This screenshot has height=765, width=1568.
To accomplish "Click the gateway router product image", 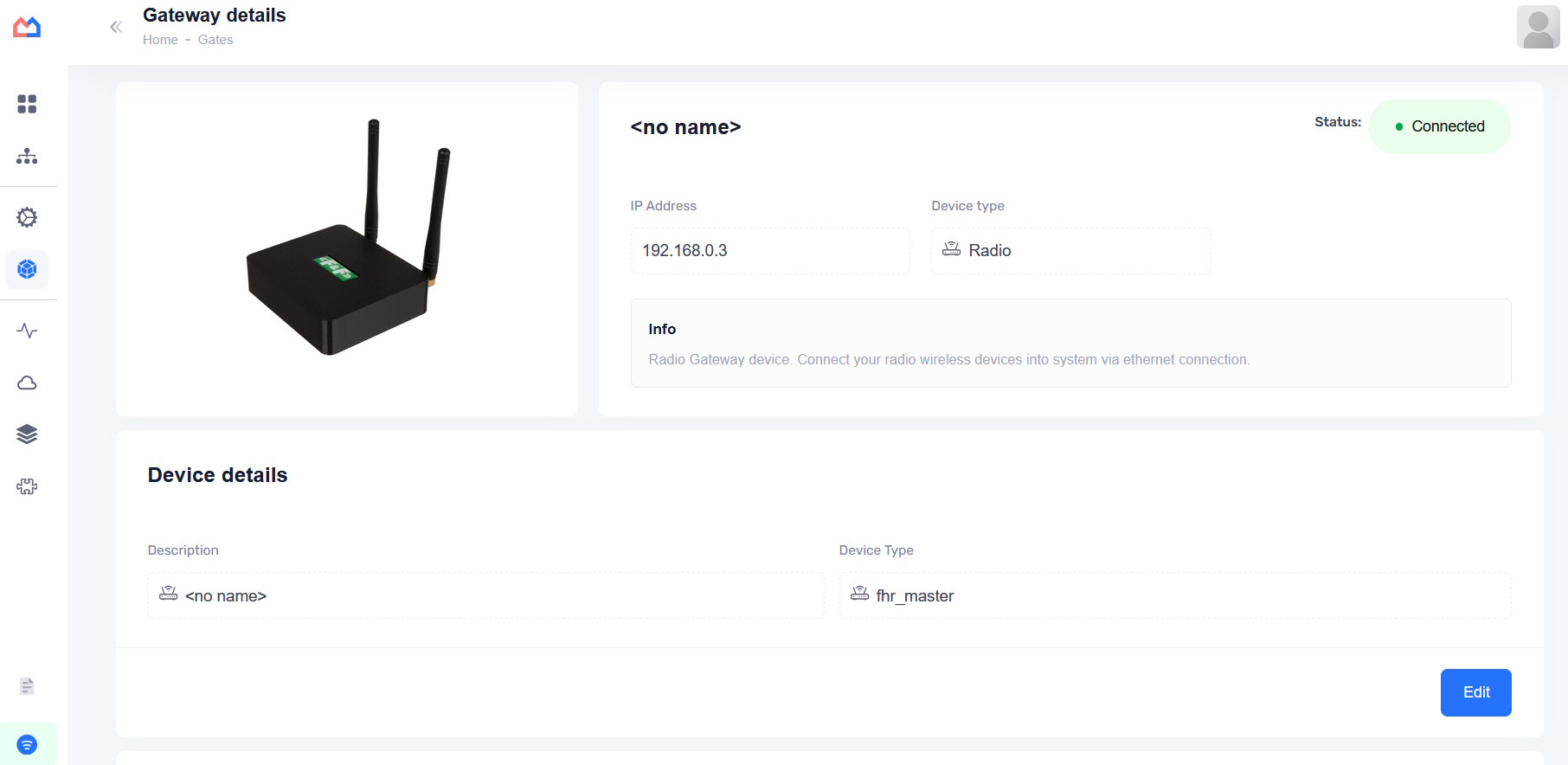I will (x=348, y=237).
